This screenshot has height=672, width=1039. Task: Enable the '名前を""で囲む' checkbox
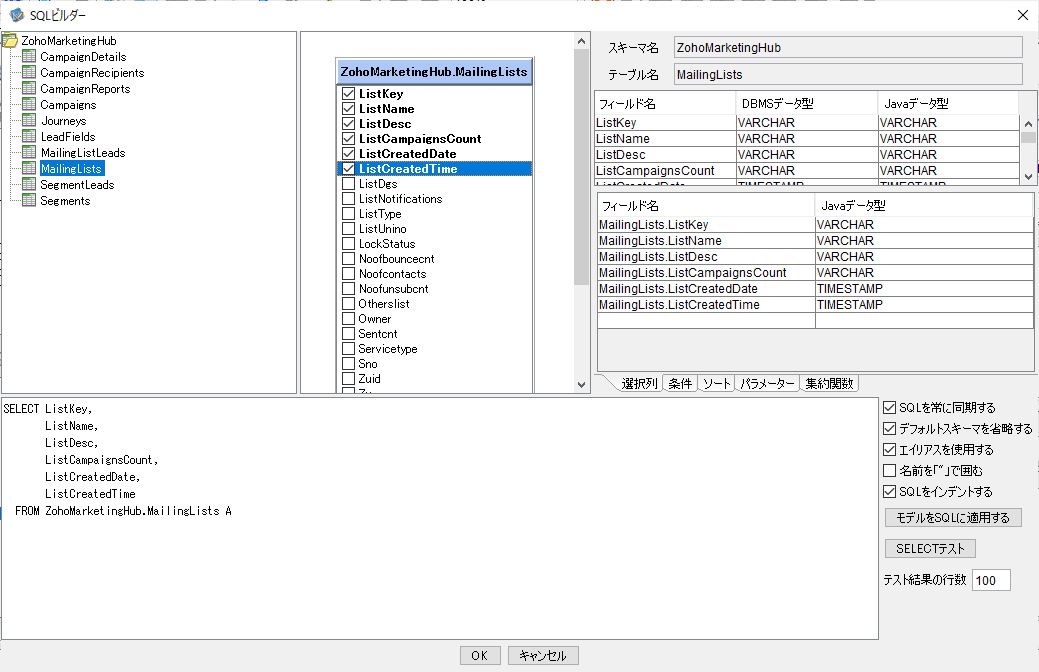coord(890,471)
